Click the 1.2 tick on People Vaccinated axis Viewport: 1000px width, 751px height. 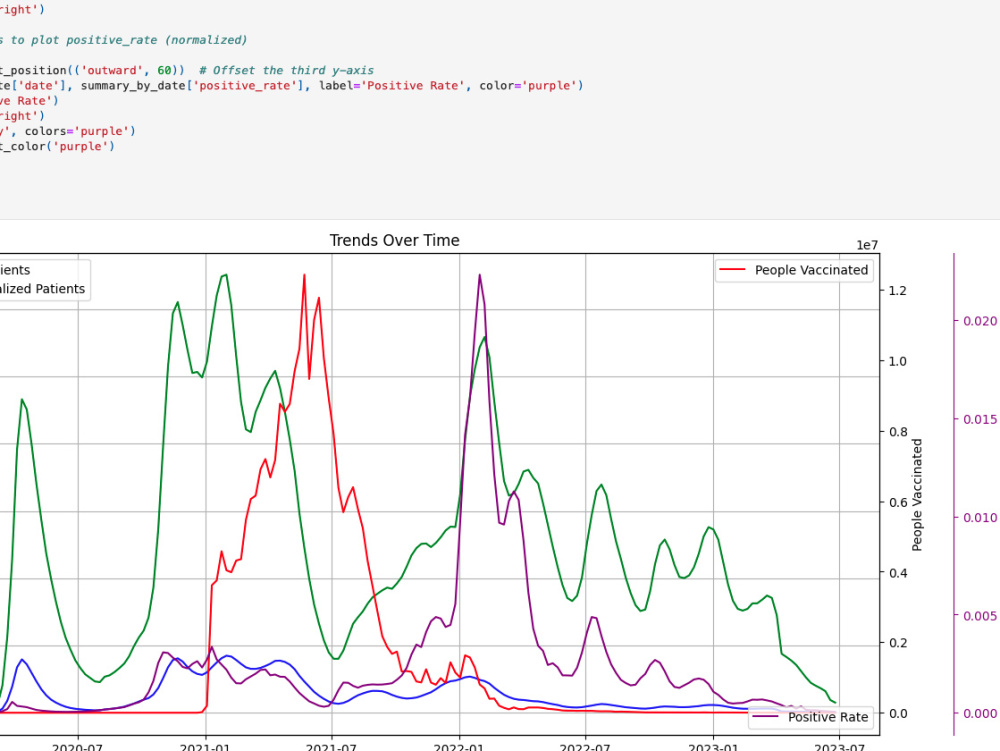click(x=898, y=291)
